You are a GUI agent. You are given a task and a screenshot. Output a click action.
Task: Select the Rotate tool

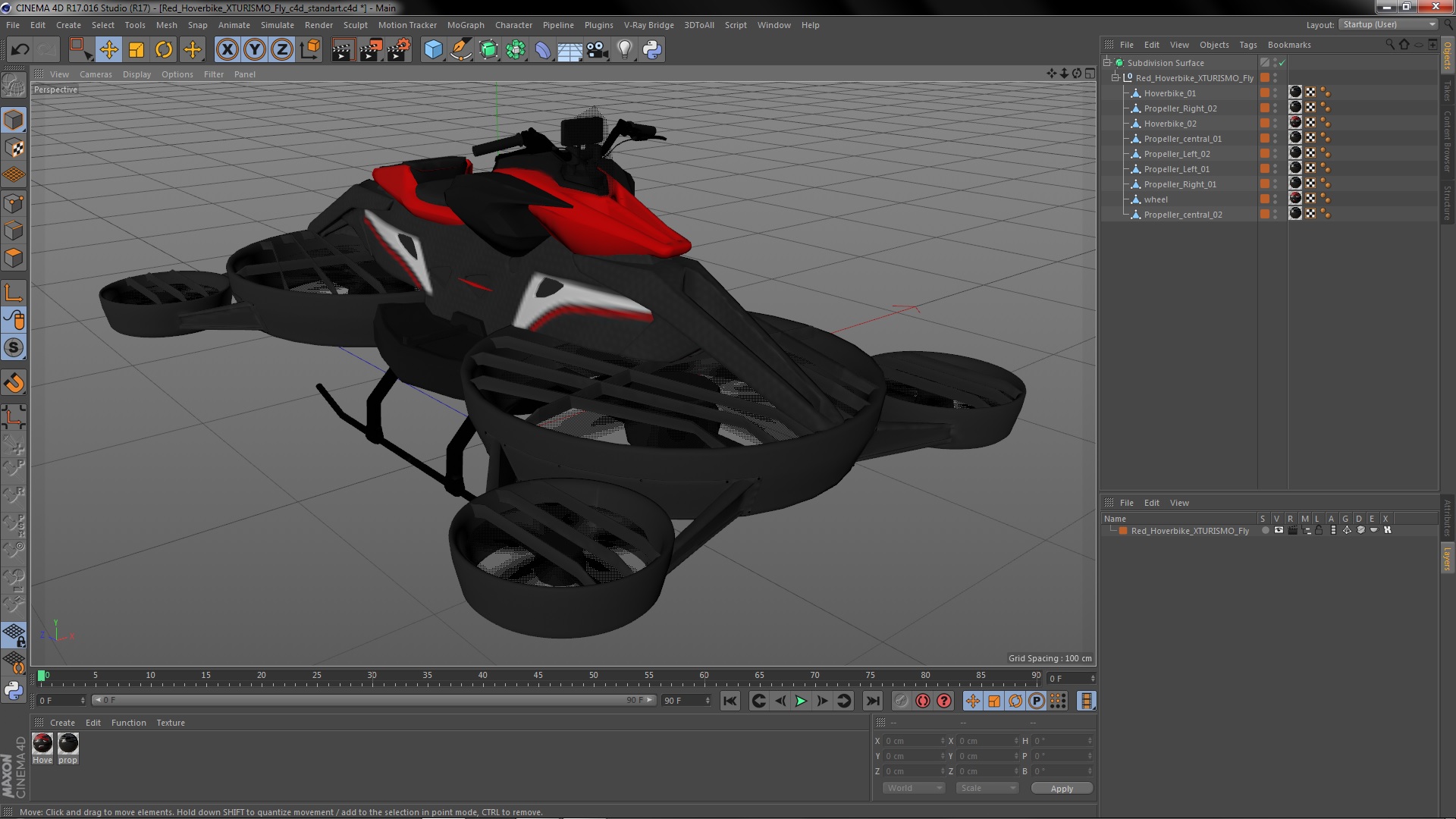[x=164, y=50]
